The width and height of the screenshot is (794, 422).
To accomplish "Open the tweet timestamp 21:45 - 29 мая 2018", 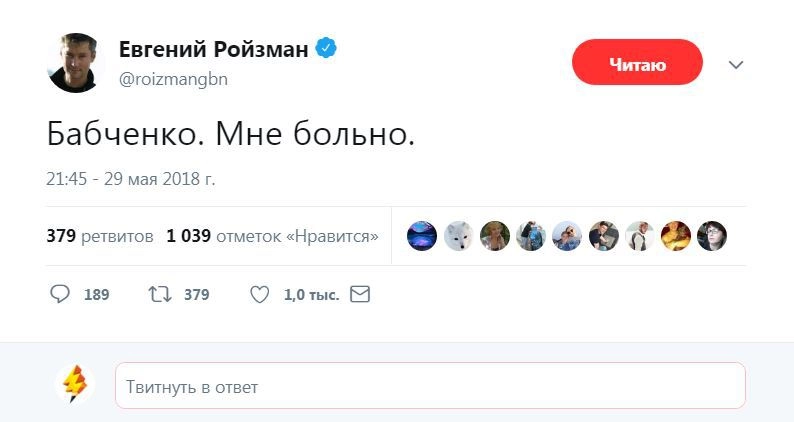I will [131, 180].
